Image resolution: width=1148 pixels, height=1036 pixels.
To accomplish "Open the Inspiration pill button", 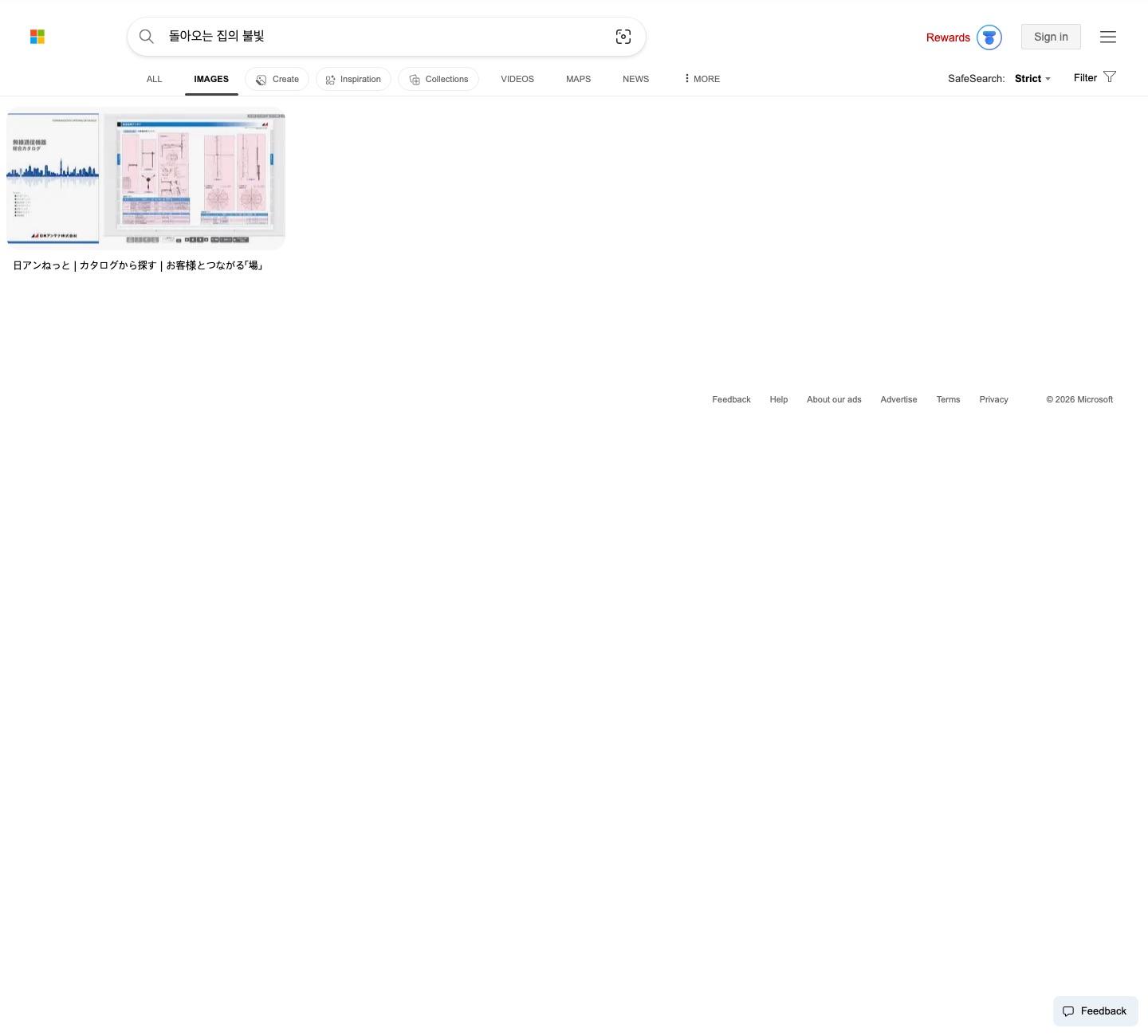I will tap(354, 79).
